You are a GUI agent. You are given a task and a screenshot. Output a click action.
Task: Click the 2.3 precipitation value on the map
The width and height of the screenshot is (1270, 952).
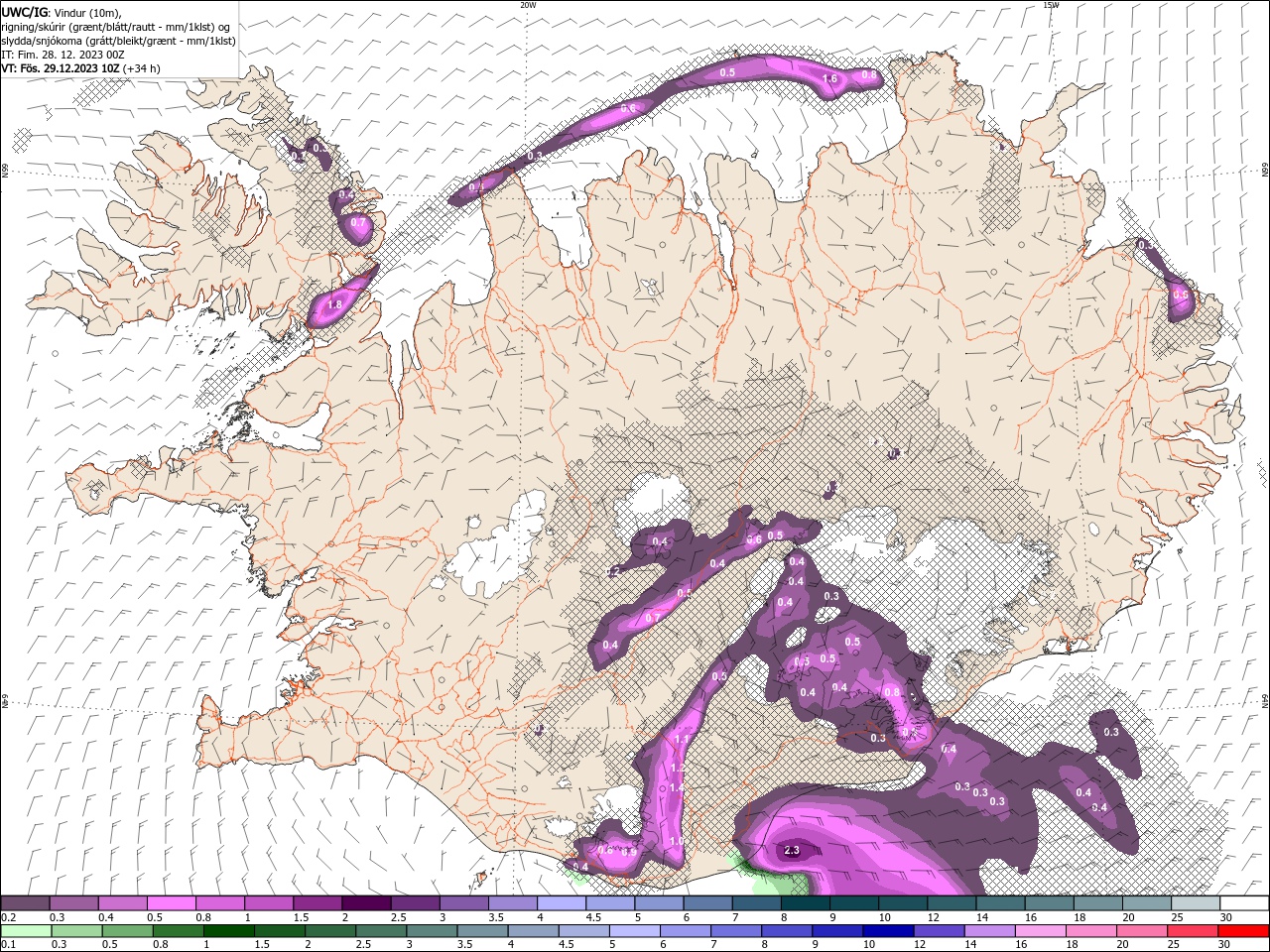pos(792,851)
